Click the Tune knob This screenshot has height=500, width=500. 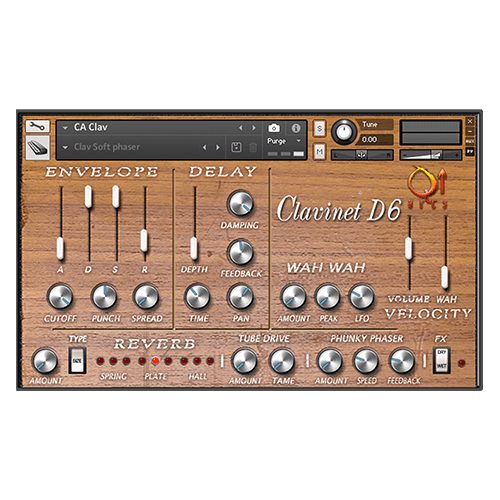(344, 132)
